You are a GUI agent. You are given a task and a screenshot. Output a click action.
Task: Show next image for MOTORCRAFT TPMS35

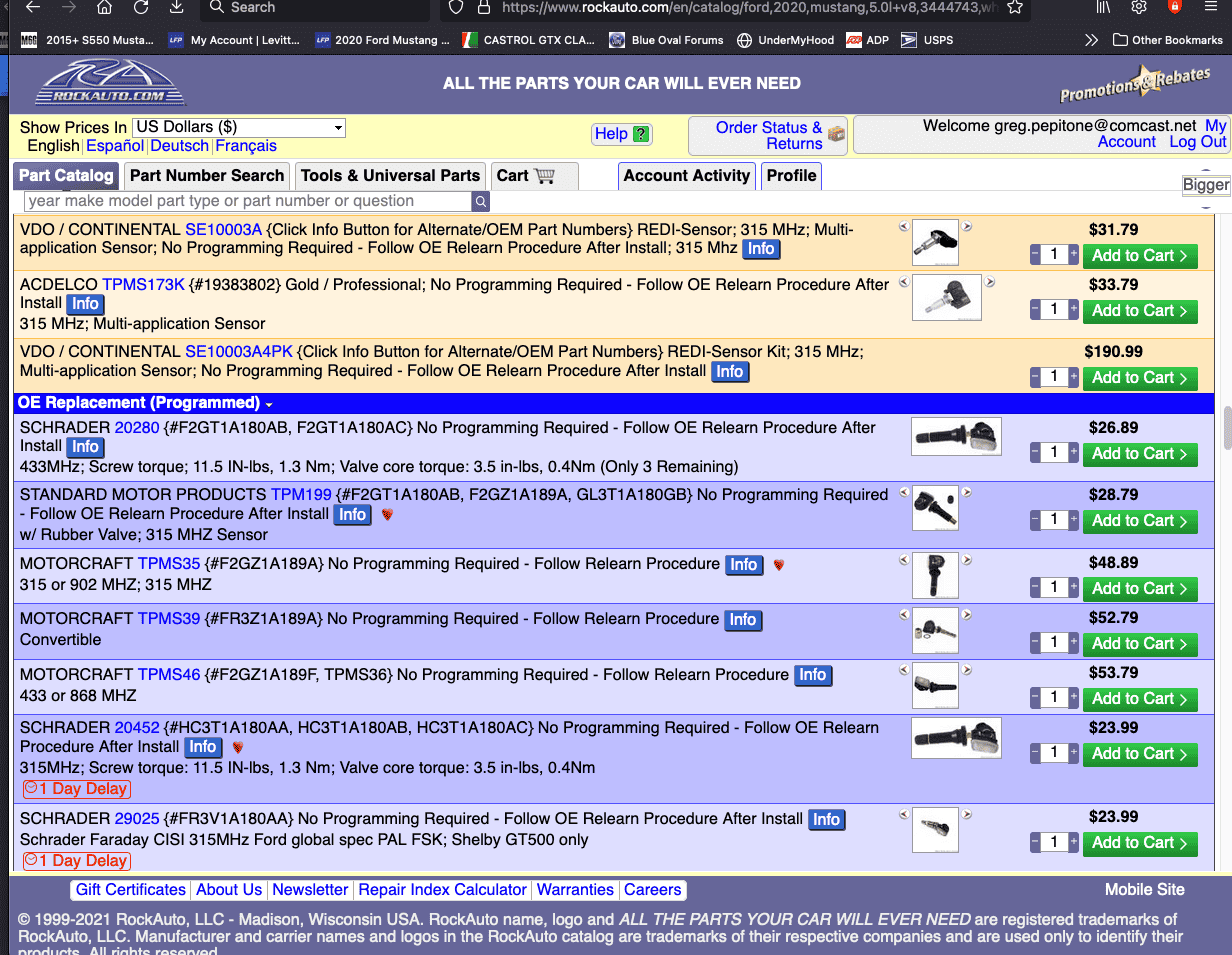click(x=967, y=560)
